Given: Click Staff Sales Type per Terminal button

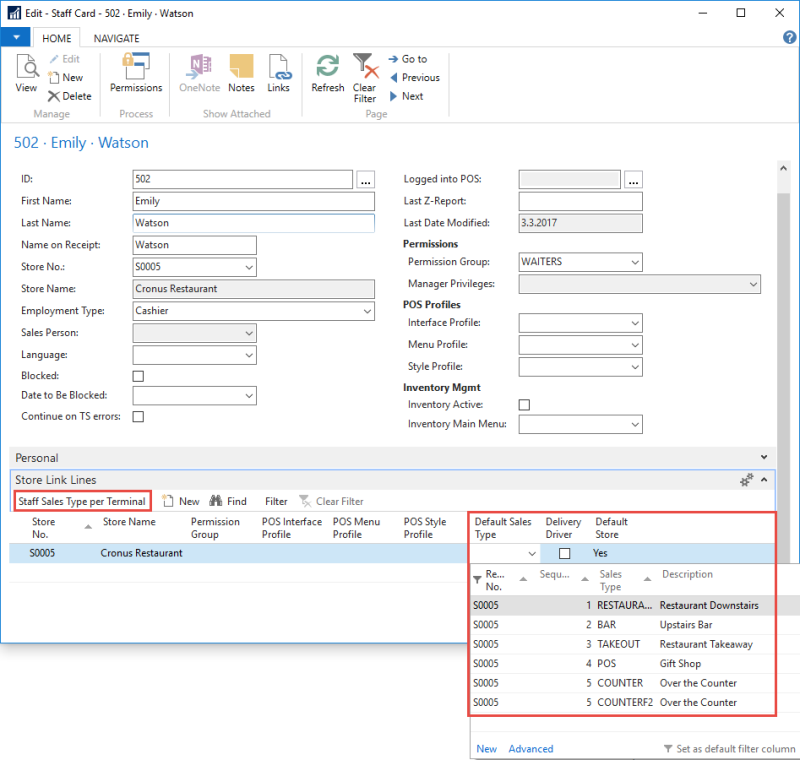Looking at the screenshot, I should (82, 501).
